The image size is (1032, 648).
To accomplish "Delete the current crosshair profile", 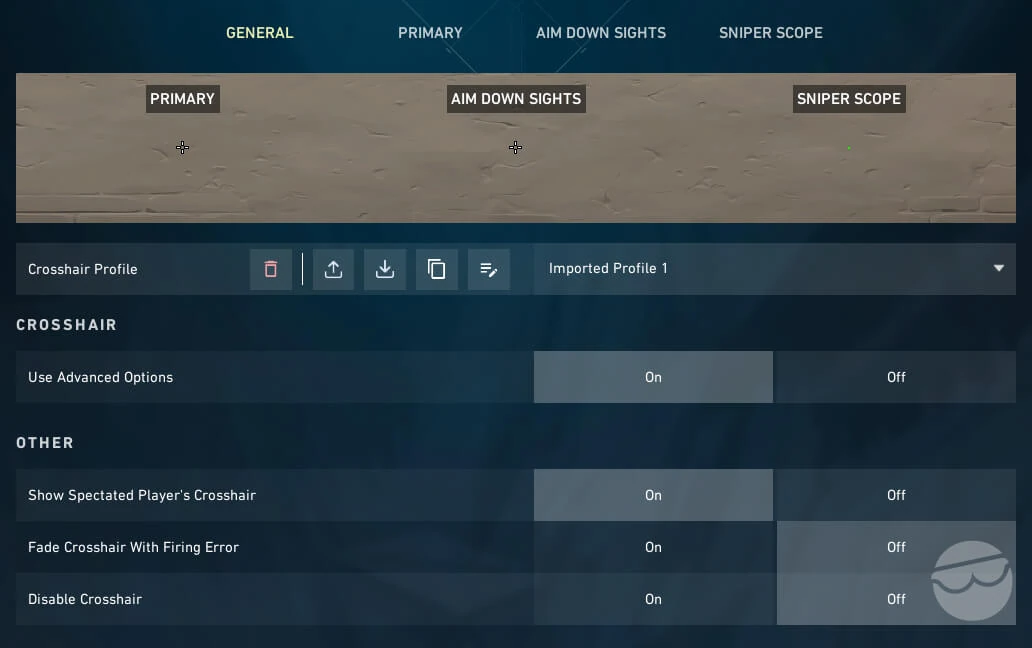I will pos(271,269).
